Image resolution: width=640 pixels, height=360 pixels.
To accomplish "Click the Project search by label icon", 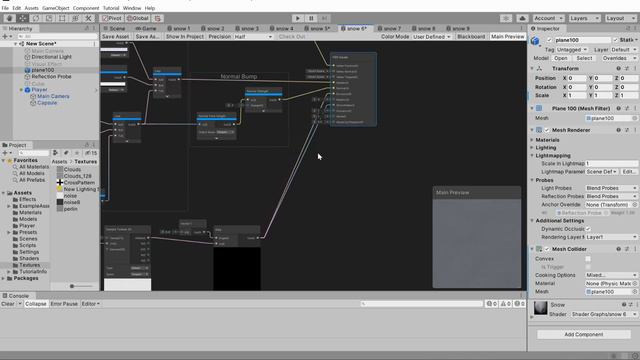I will click(x=66, y=153).
